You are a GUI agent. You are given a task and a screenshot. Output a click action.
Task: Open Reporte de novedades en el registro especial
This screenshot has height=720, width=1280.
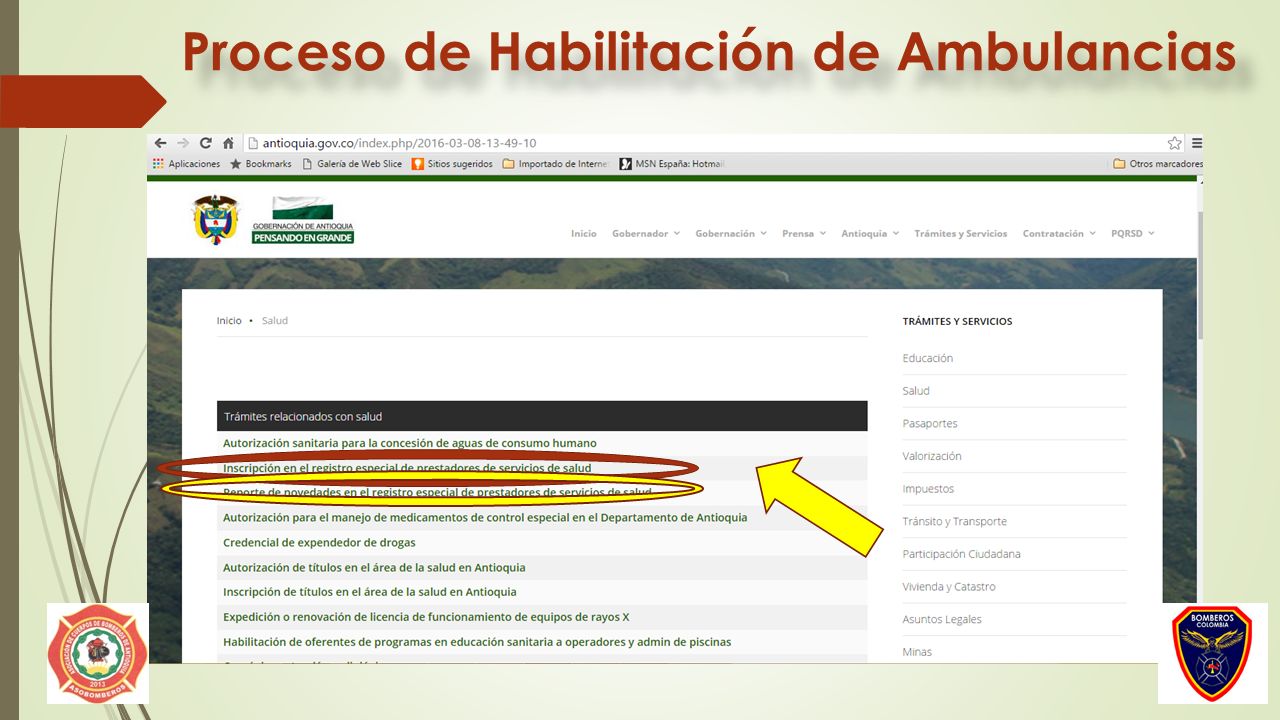(437, 492)
